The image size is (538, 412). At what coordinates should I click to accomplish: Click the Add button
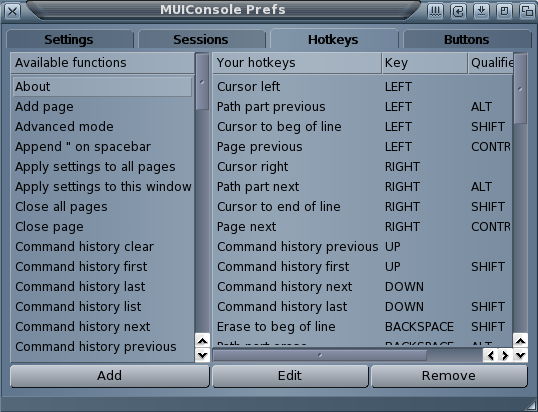tap(109, 376)
